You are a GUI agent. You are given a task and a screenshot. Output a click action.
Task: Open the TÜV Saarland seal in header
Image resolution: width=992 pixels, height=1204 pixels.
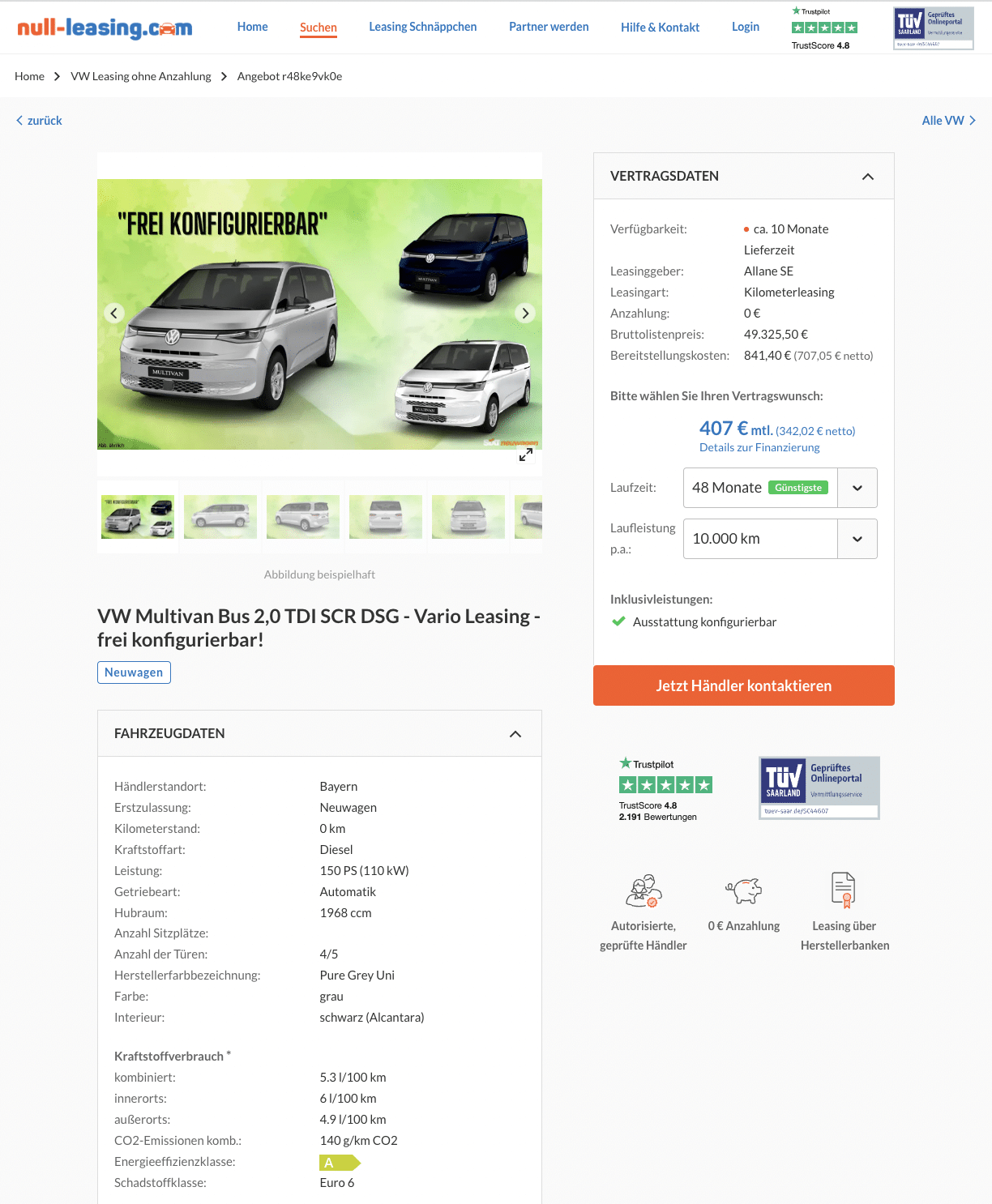[x=934, y=28]
